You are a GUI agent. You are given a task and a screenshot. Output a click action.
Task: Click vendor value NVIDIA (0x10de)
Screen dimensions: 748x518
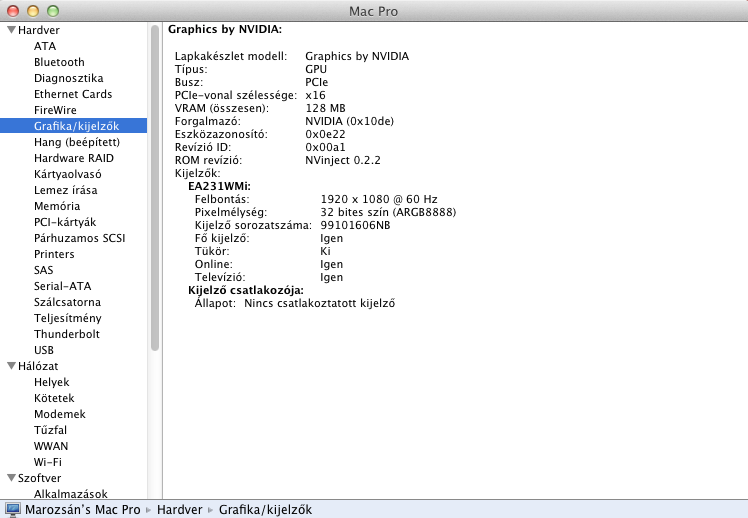pos(350,121)
